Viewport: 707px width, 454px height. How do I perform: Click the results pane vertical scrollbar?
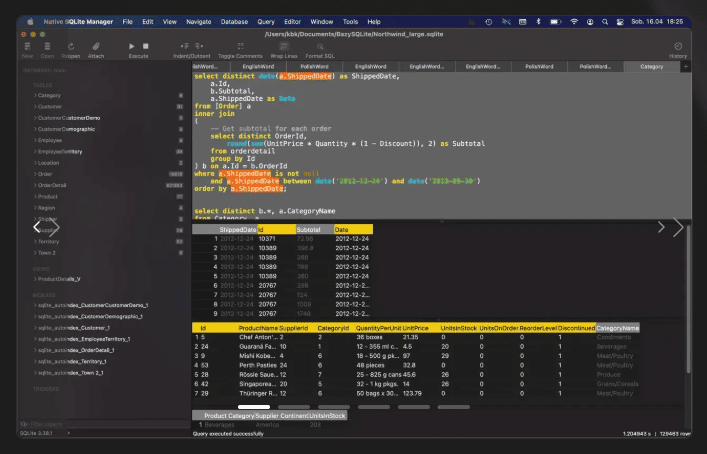[688, 300]
